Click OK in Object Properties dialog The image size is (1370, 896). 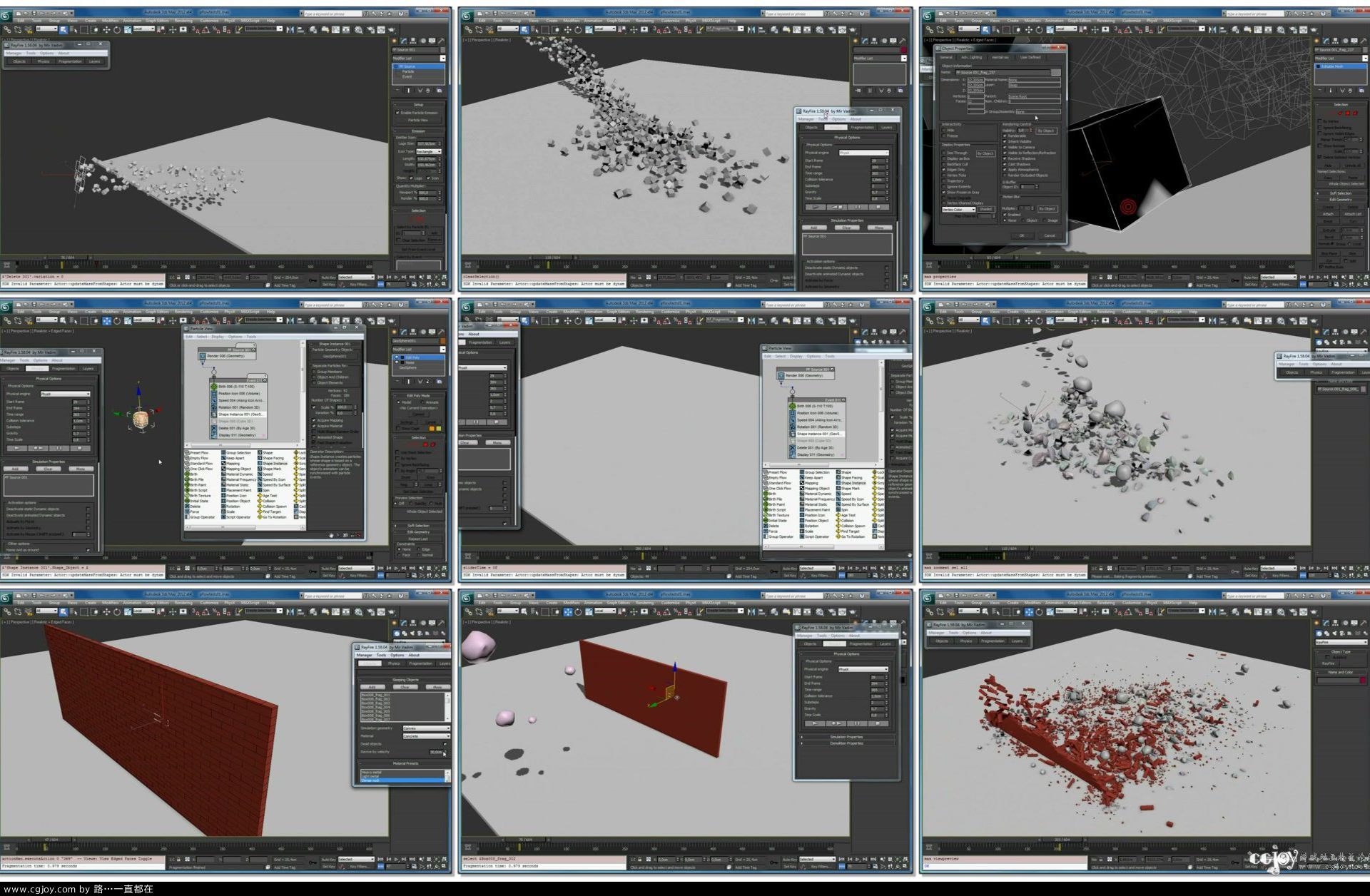(x=1022, y=235)
